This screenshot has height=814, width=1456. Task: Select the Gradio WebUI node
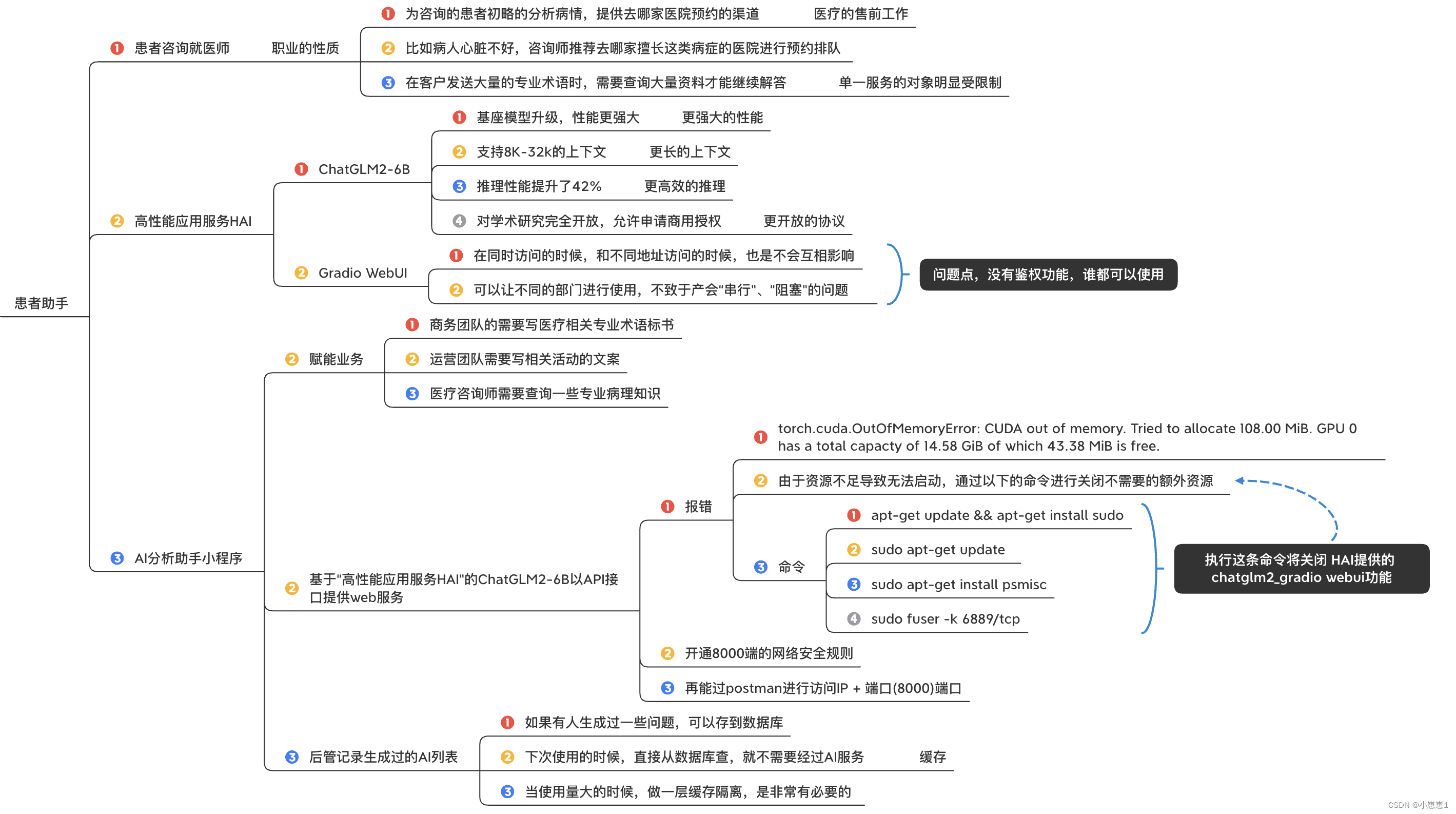pos(363,273)
